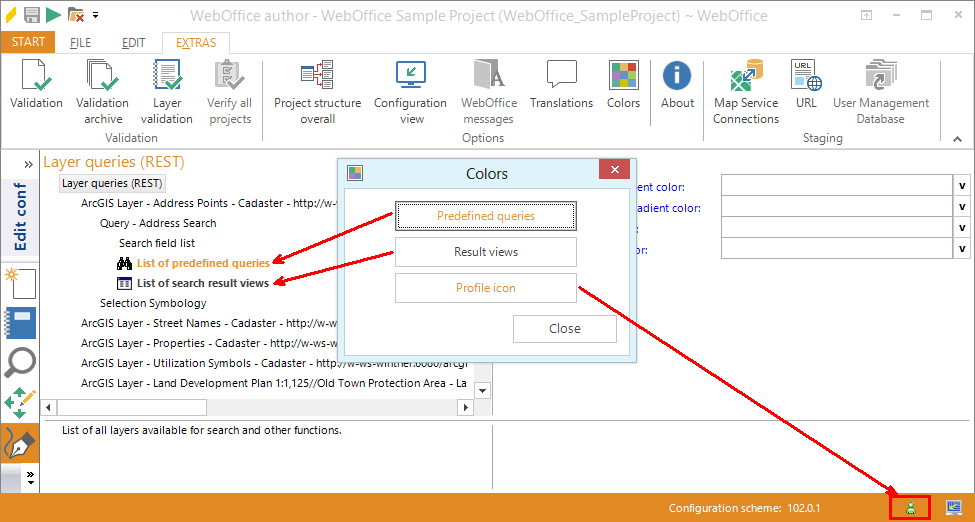
Task: Click the binoculars icon for predefined queries
Action: coord(124,263)
